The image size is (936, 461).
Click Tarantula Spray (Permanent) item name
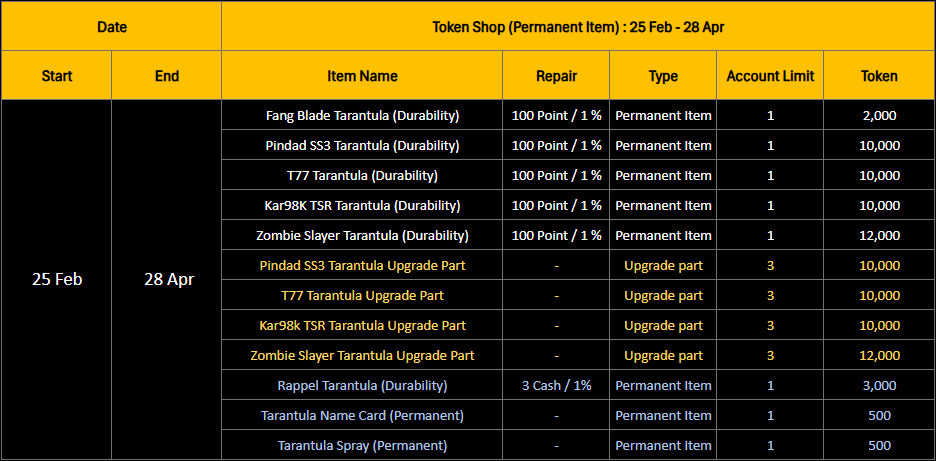pos(362,445)
